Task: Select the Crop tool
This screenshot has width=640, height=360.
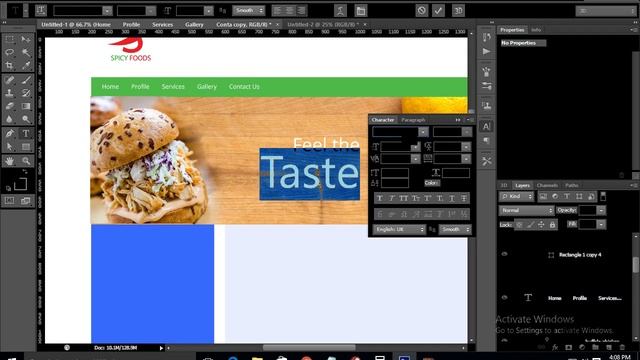Action: pos(9,65)
